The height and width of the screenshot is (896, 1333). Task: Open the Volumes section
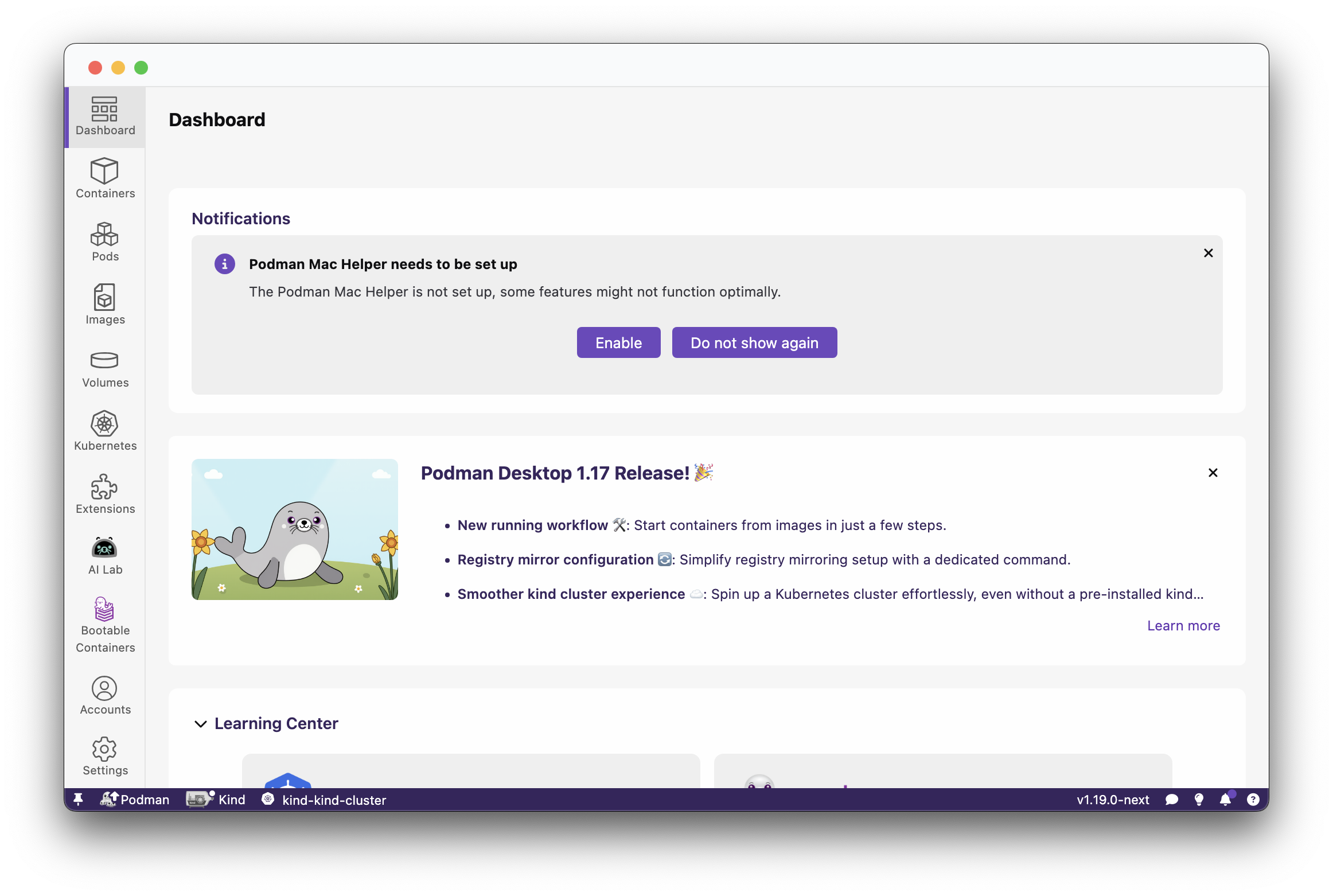[x=104, y=368]
